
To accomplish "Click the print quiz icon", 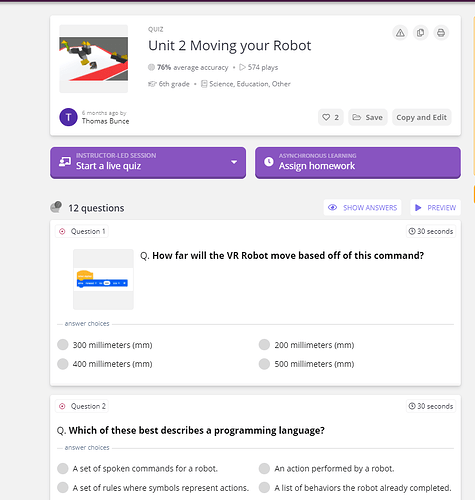I will (x=441, y=33).
